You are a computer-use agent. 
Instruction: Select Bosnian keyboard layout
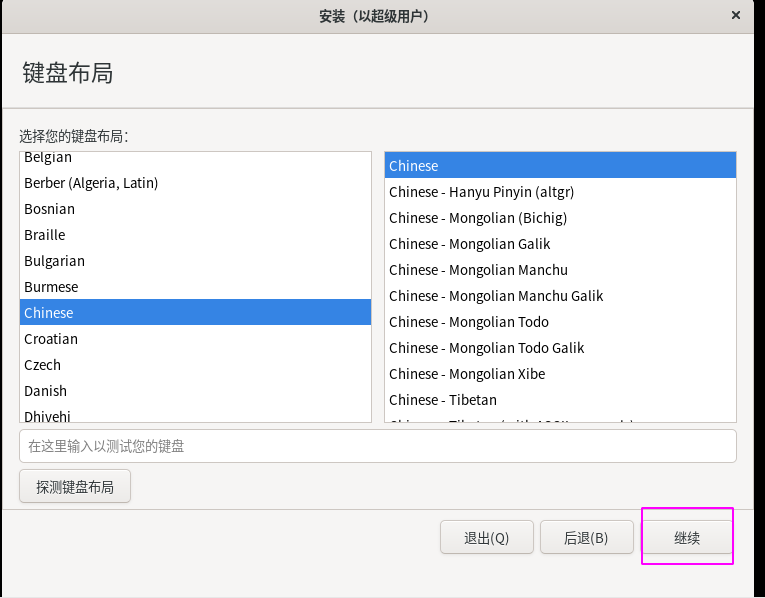(195, 209)
